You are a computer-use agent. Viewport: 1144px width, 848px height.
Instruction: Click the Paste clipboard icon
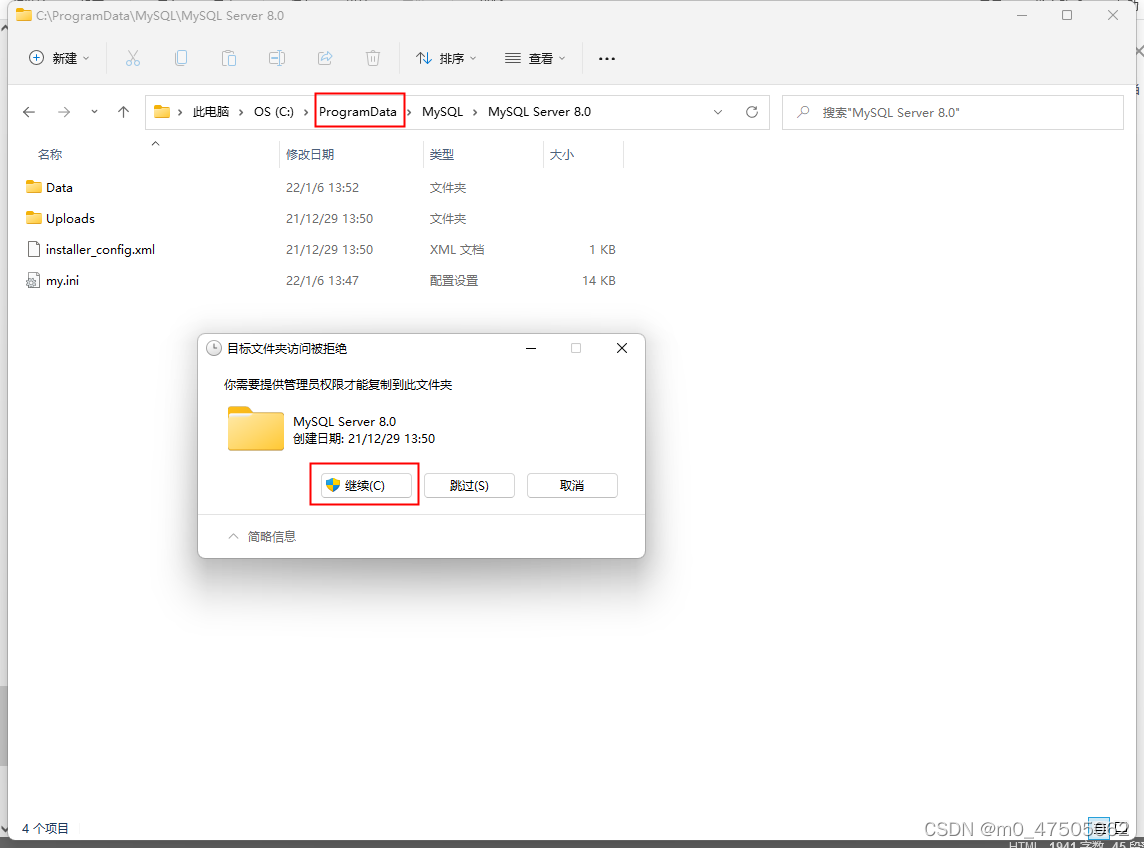(x=229, y=58)
